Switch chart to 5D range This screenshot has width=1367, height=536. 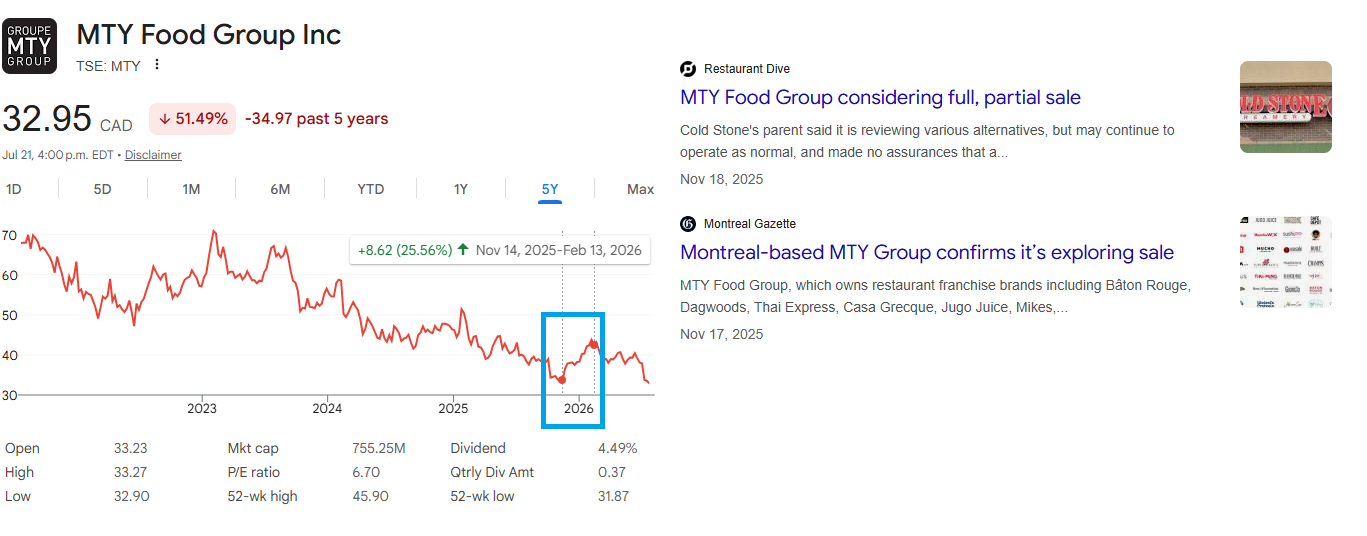coord(102,189)
